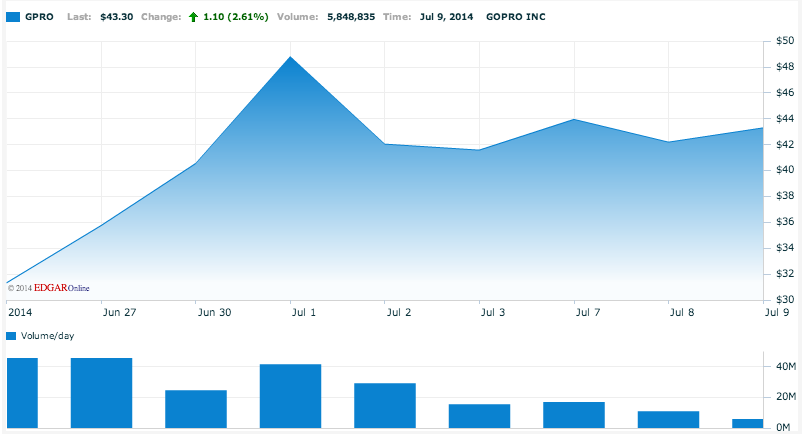Select the GPRO ticker symbol text
This screenshot has width=807, height=434.
pyautogui.click(x=39, y=17)
